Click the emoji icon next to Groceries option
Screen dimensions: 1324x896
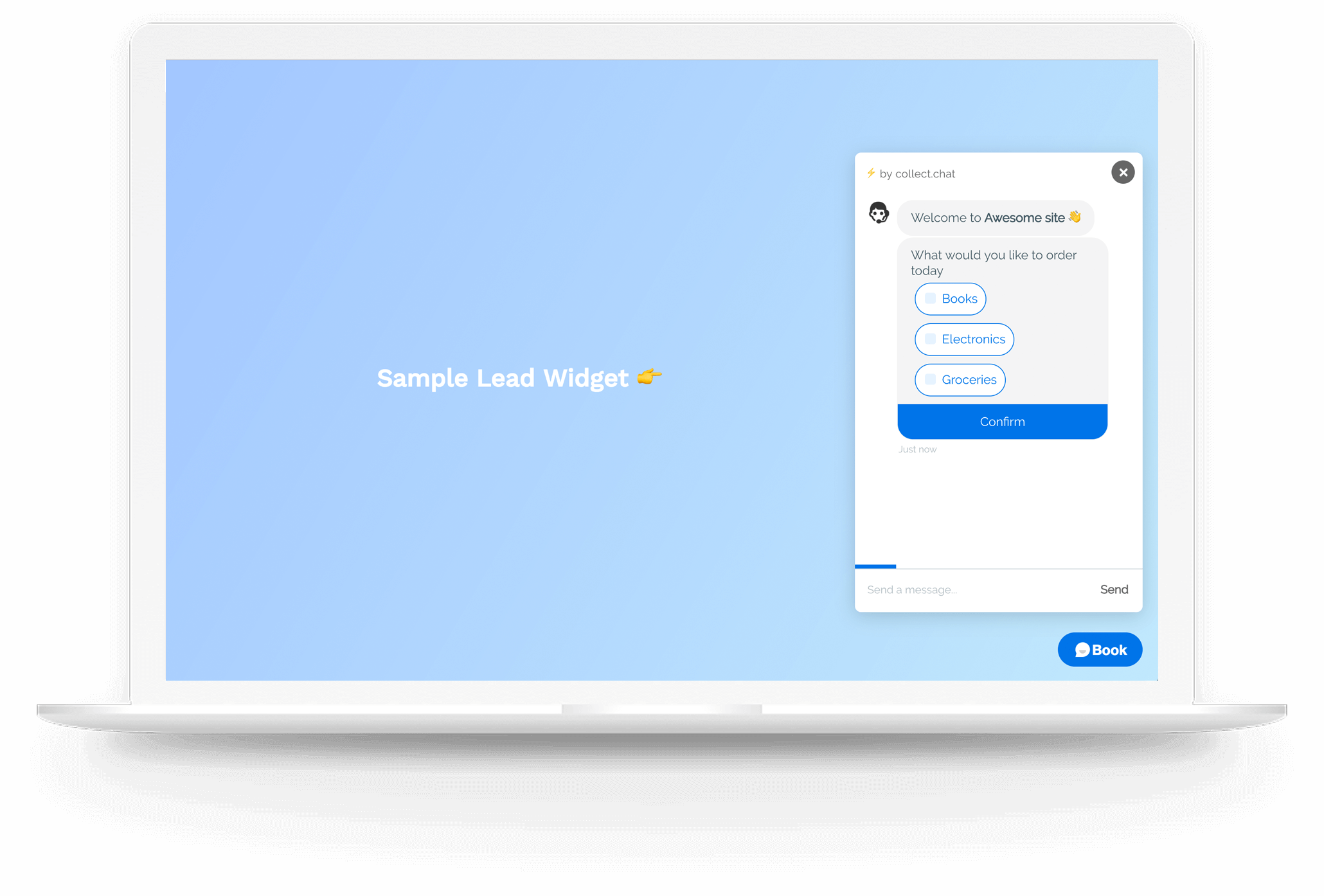[928, 380]
